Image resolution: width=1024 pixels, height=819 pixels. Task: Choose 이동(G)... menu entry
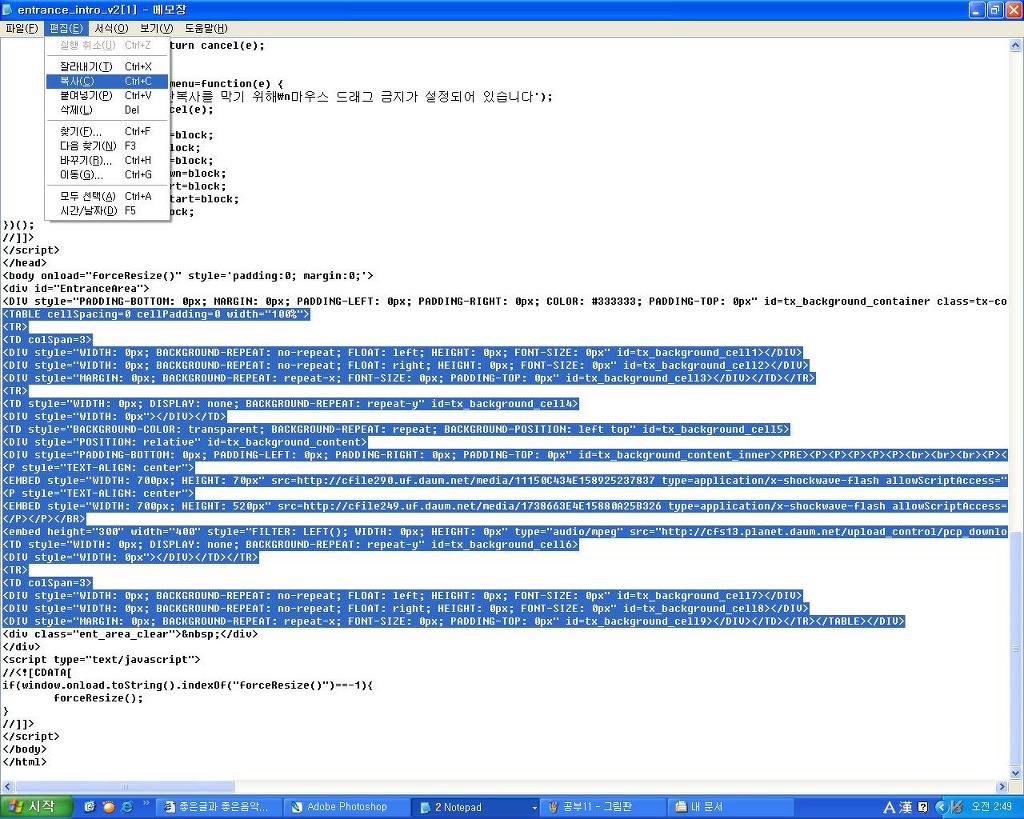[x=107, y=174]
